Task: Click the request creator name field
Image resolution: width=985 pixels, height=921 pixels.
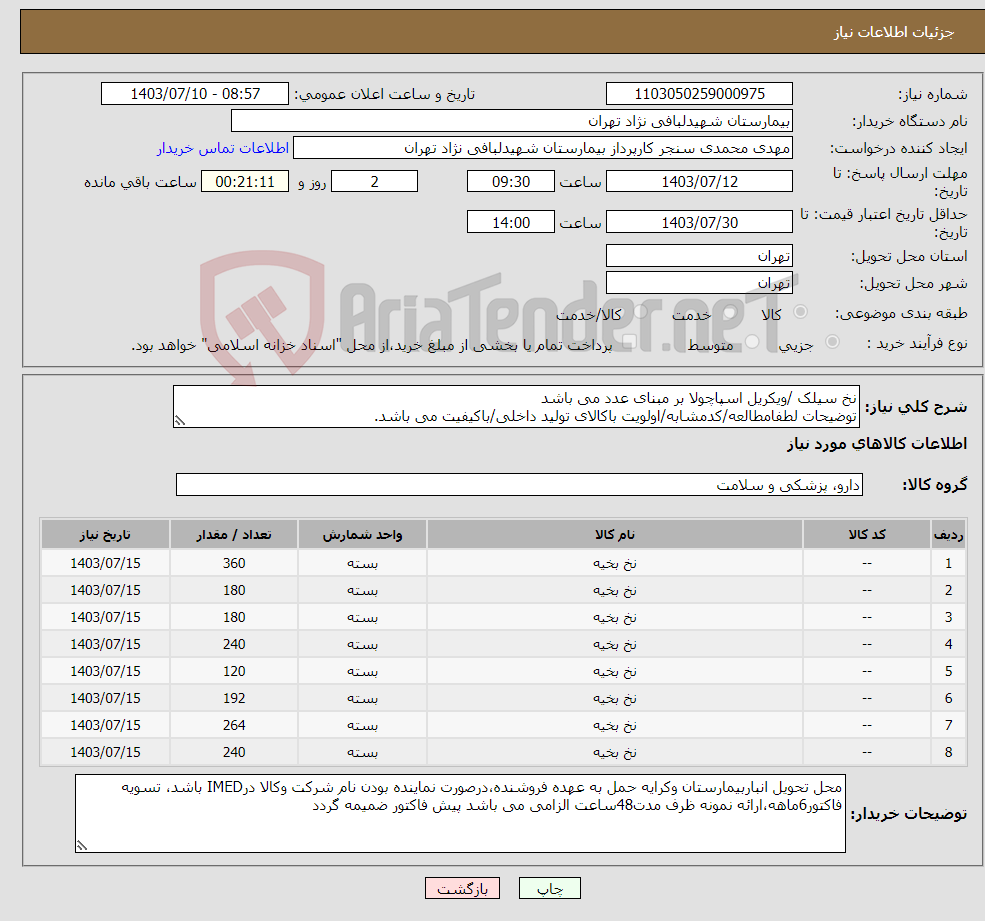Action: coord(543,148)
